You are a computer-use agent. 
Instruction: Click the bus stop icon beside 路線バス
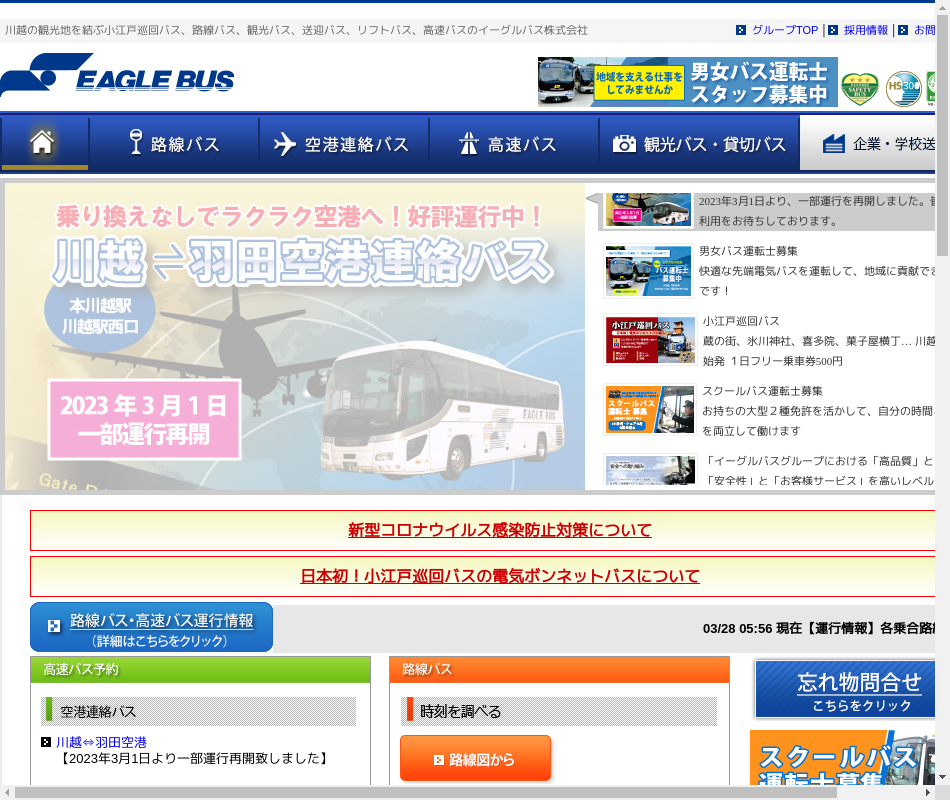pyautogui.click(x=136, y=142)
